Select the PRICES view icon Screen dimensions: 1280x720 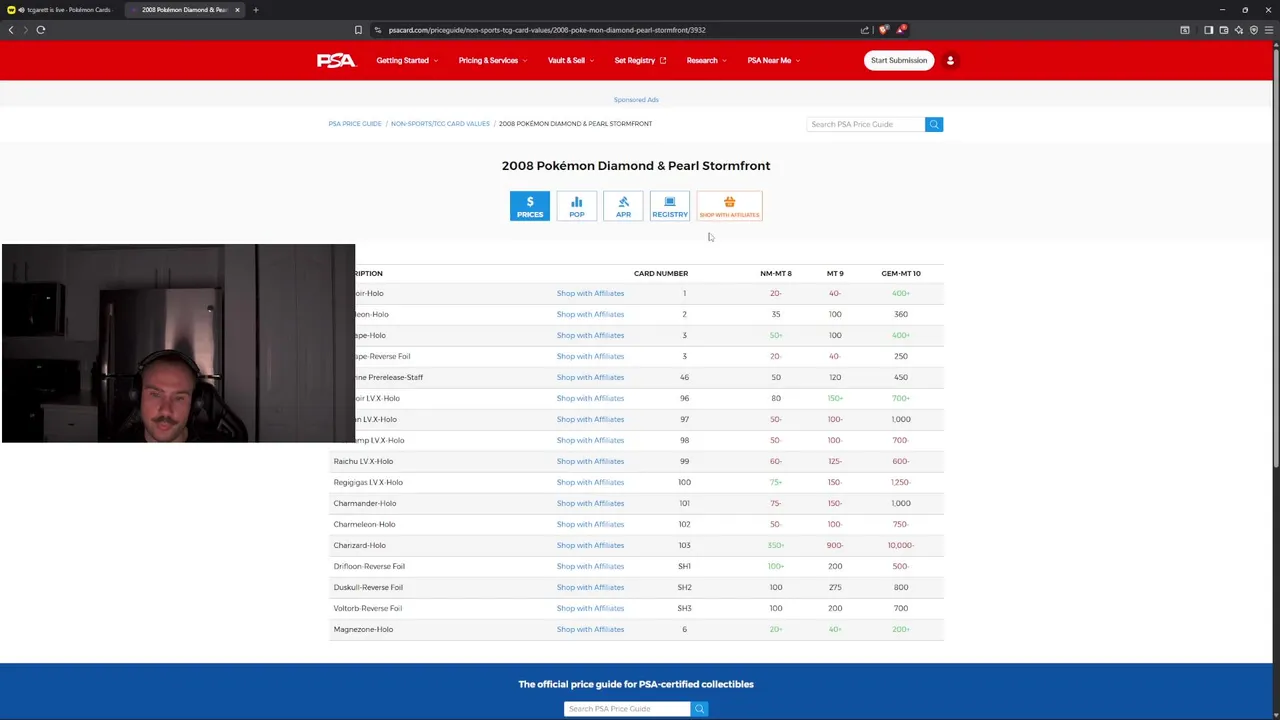pyautogui.click(x=530, y=206)
